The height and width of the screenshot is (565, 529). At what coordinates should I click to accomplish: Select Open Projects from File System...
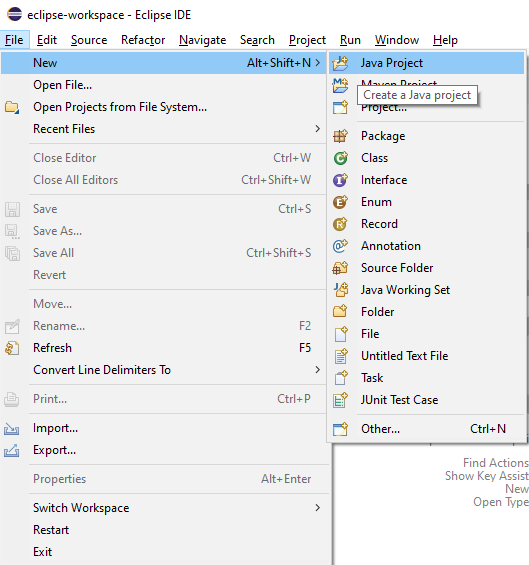(x=163, y=107)
